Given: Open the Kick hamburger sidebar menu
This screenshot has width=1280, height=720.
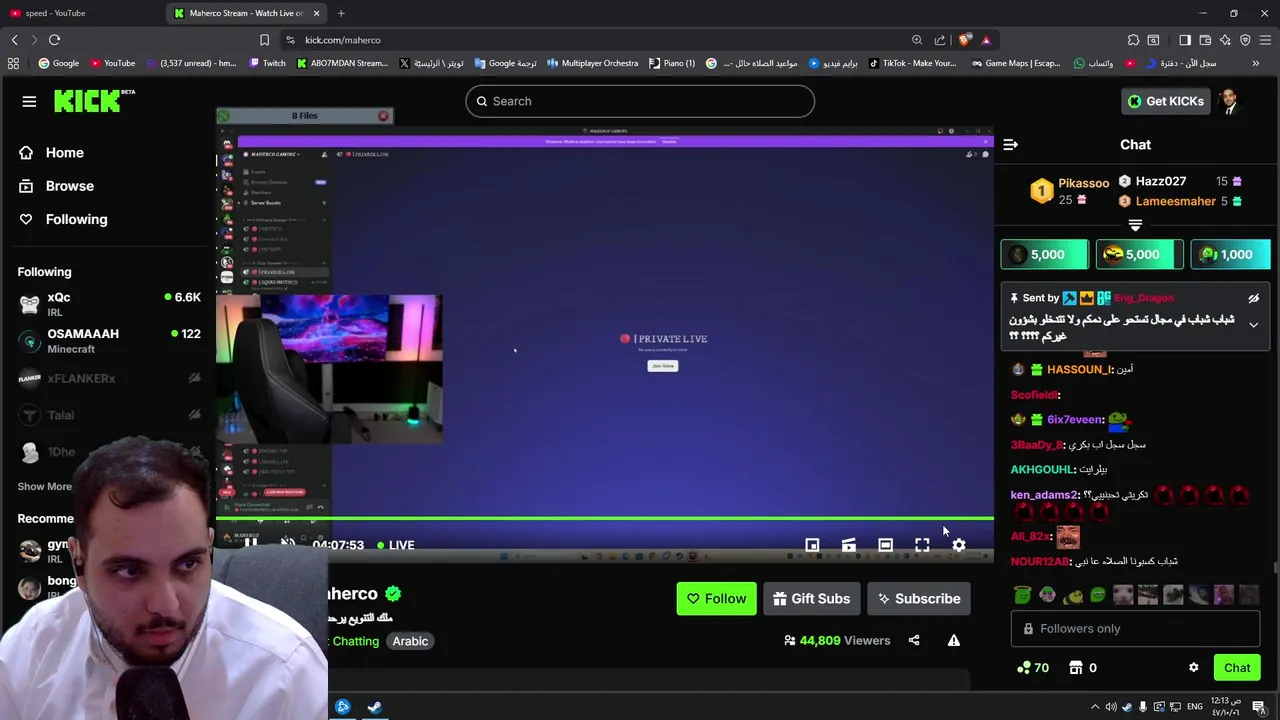Looking at the screenshot, I should click(x=29, y=101).
